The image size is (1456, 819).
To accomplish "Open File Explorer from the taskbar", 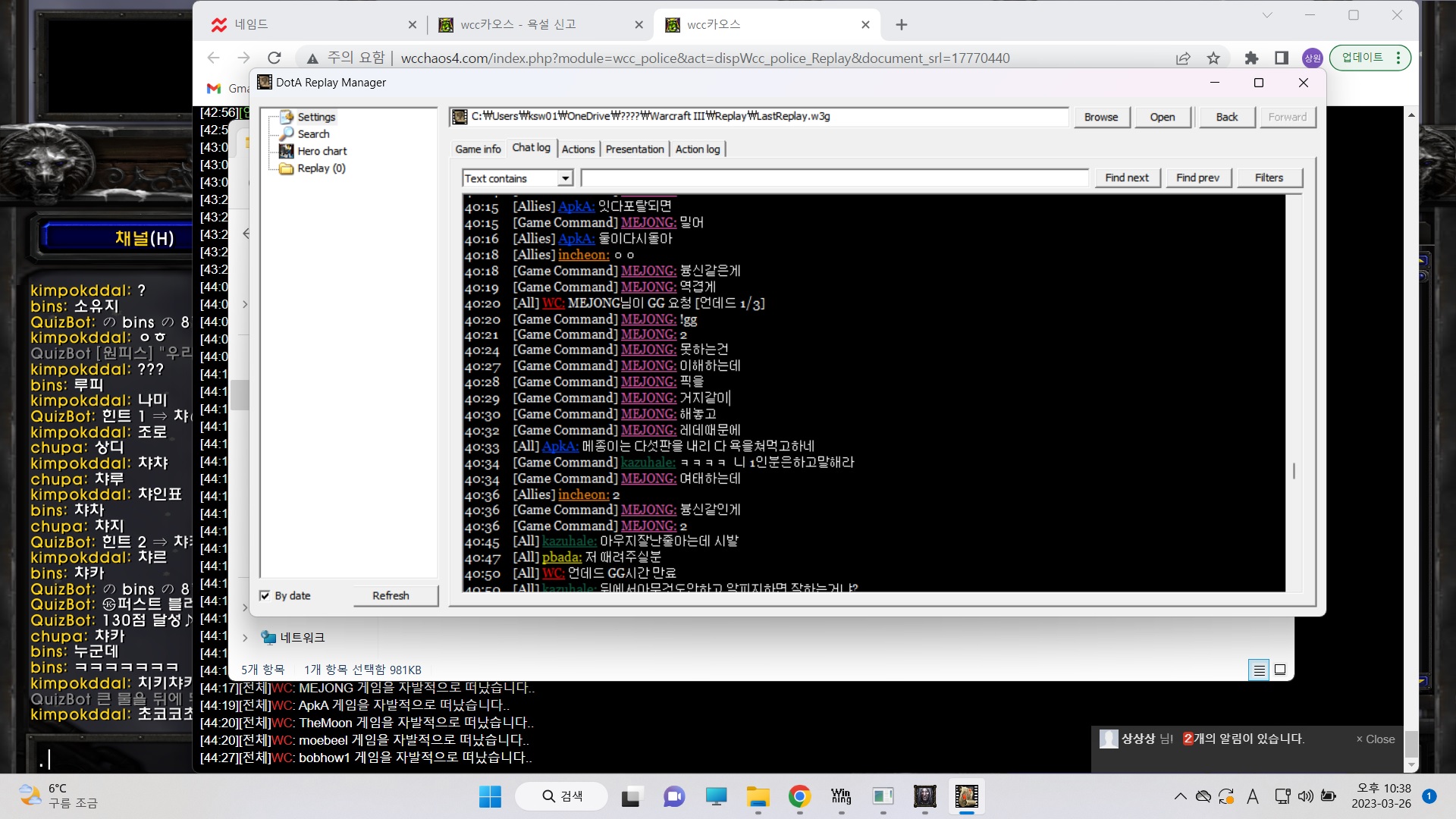I will click(x=758, y=796).
